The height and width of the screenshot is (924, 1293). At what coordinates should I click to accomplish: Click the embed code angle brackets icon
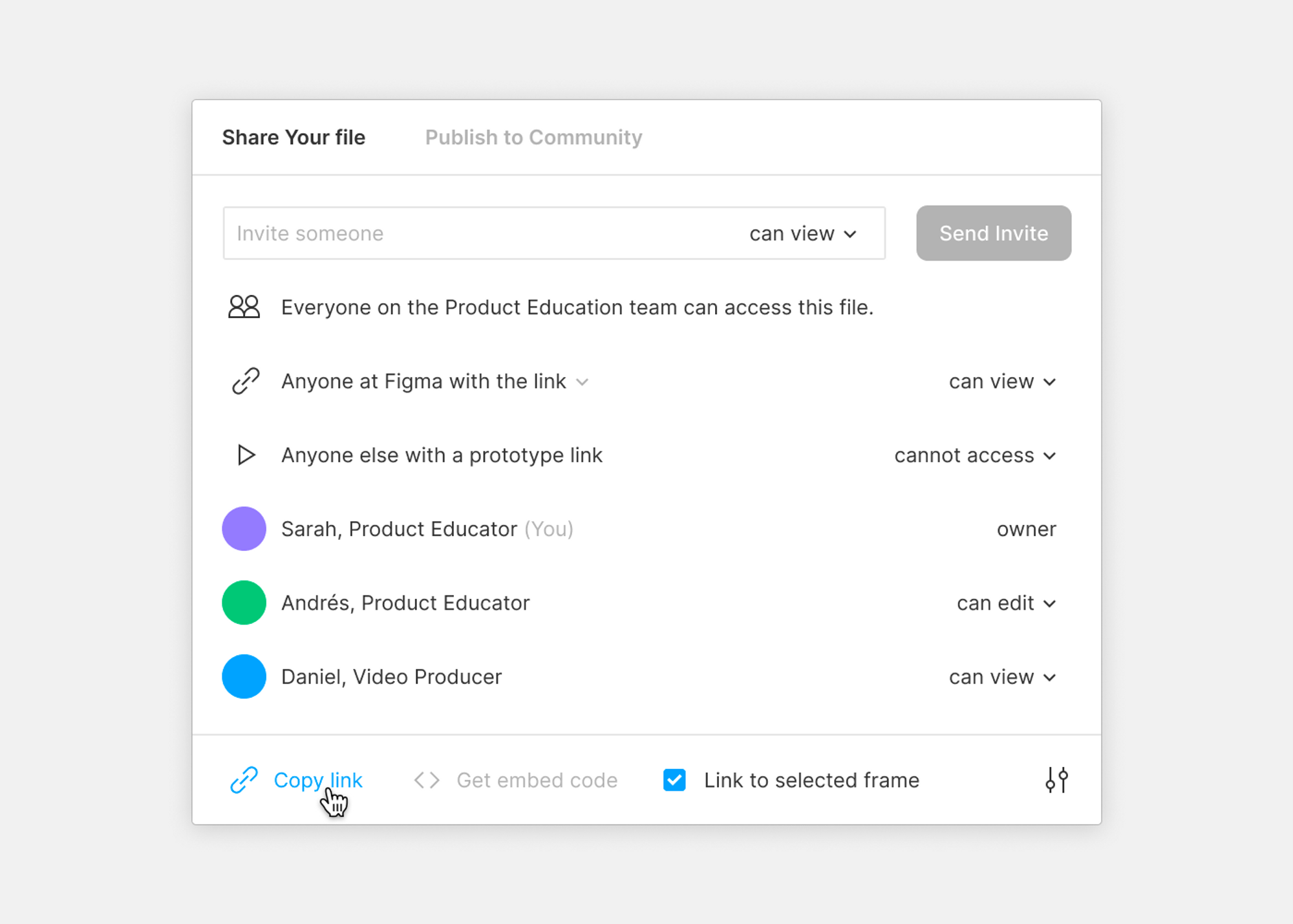(x=426, y=780)
